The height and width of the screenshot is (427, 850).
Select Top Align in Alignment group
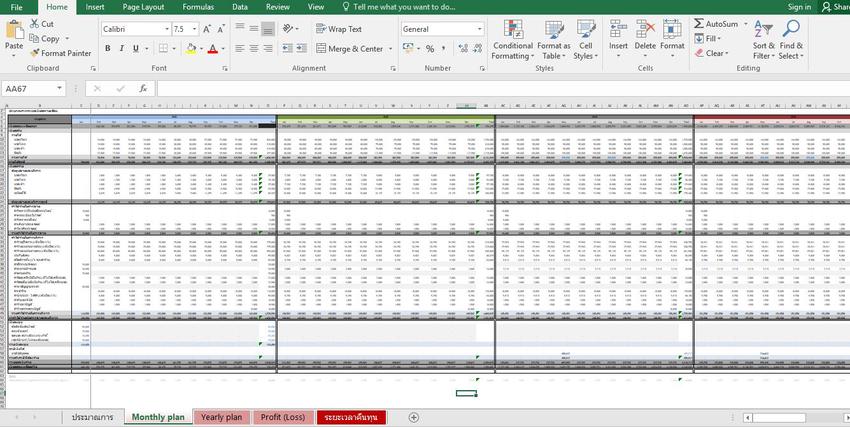(x=240, y=28)
